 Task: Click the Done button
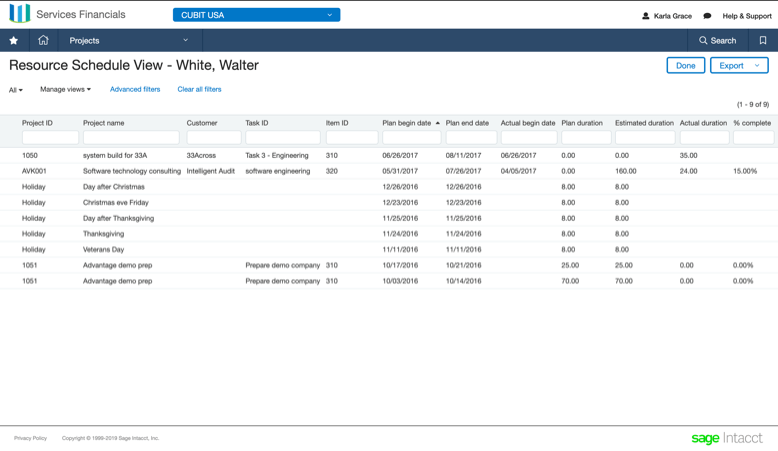pyautogui.click(x=686, y=65)
